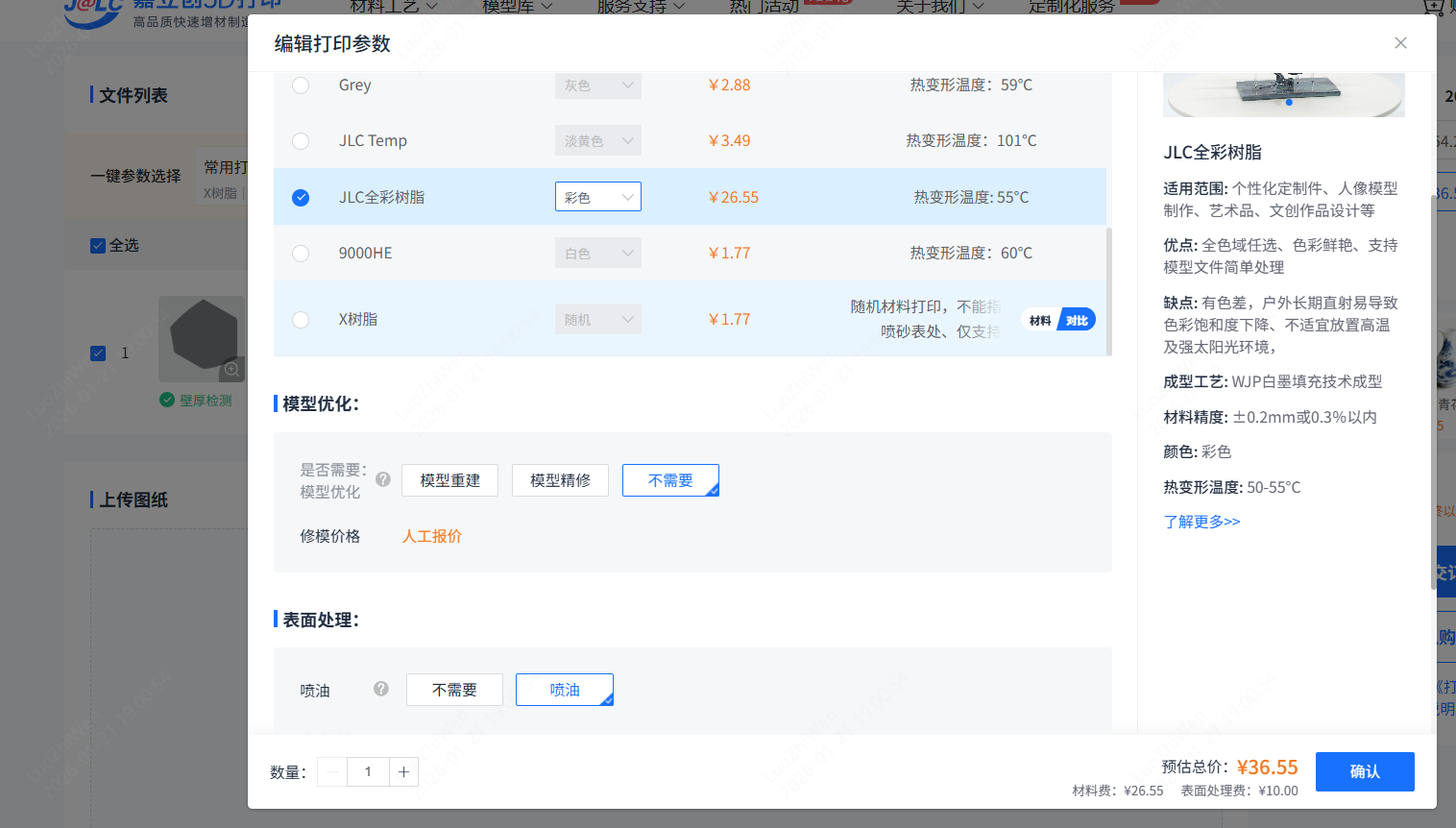The width and height of the screenshot is (1456, 828).
Task: Increase quantity with the plus button
Action: 404,772
